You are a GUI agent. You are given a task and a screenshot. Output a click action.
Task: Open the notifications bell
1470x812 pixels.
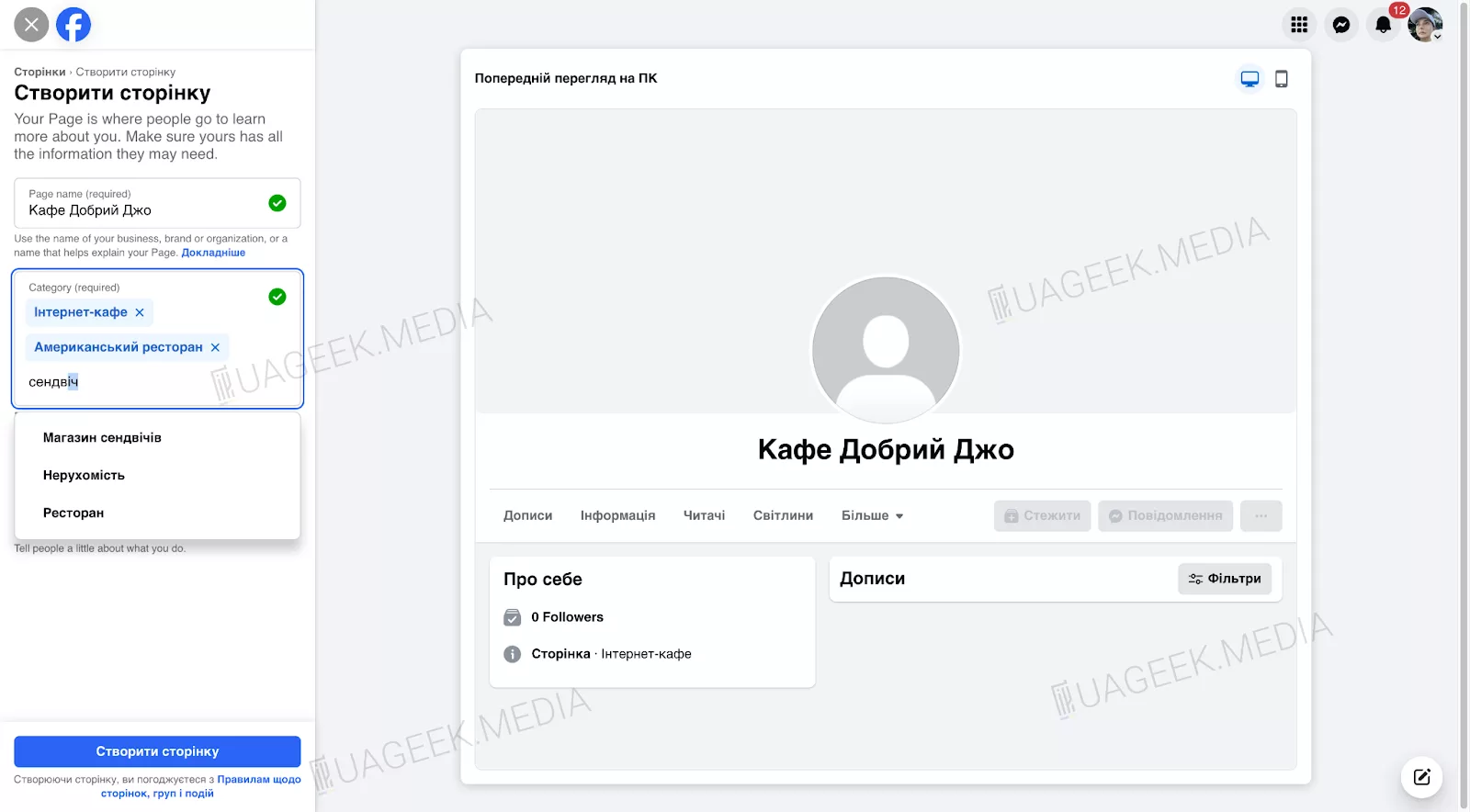(x=1383, y=25)
